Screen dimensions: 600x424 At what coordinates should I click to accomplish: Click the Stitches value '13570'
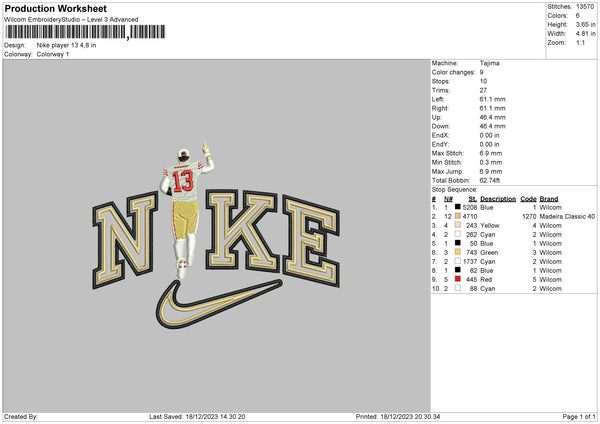click(x=585, y=7)
